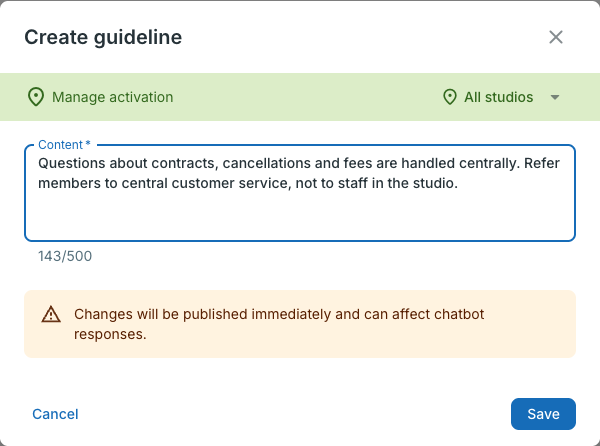
Task: Click the middle of the green activation bar
Action: click(300, 97)
